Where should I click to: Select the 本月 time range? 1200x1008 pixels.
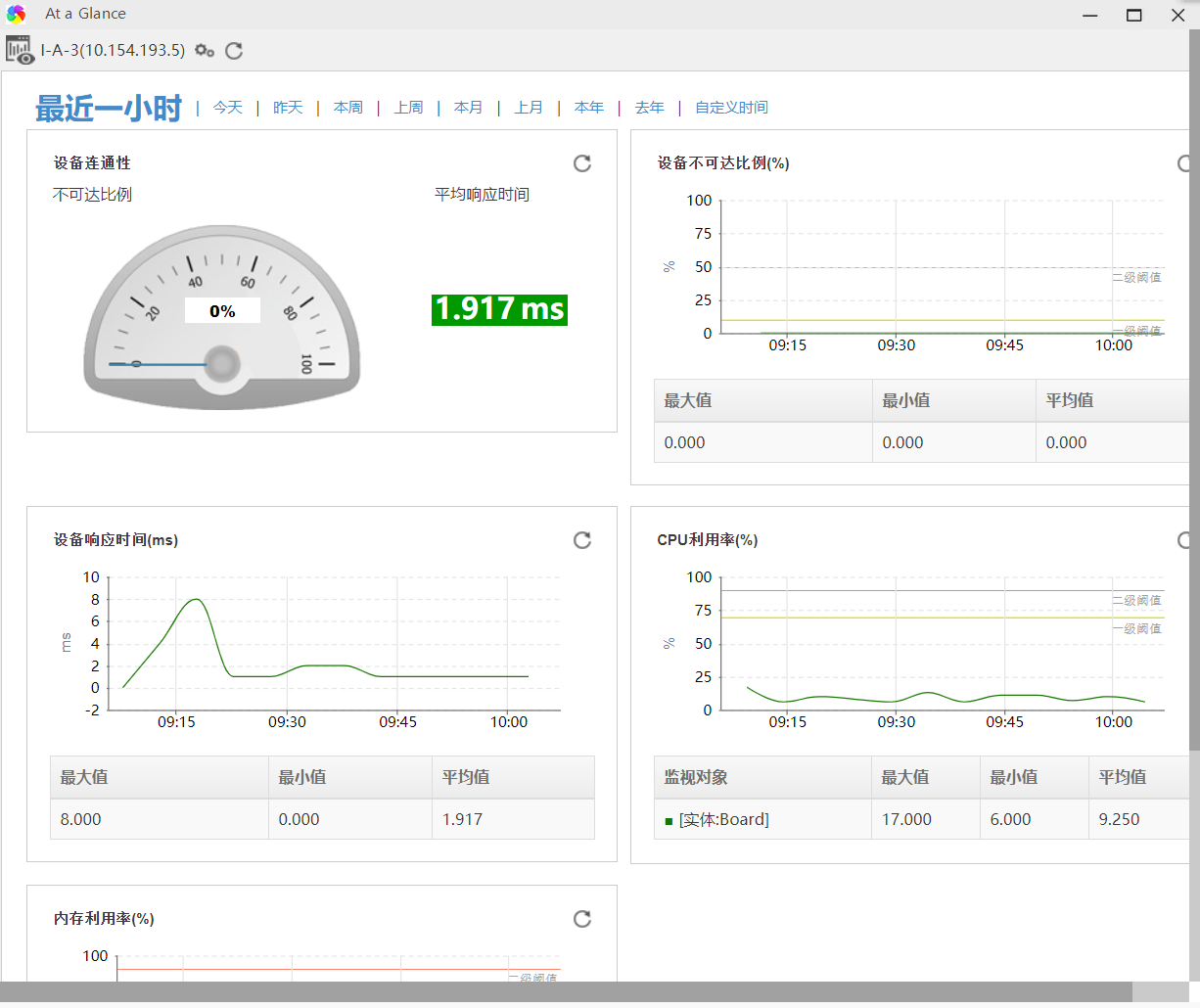469,108
